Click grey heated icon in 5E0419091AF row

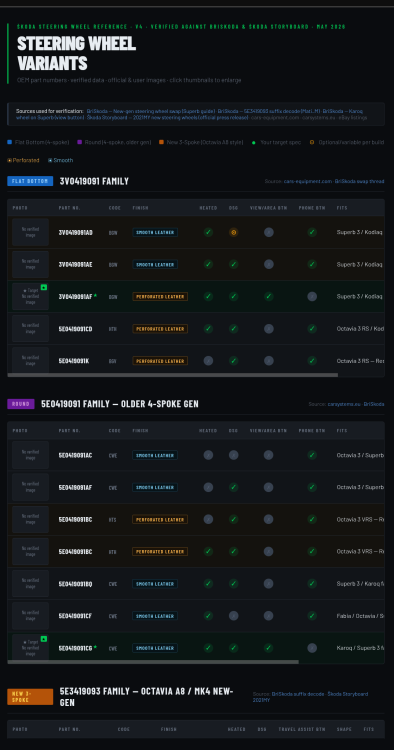208,487
